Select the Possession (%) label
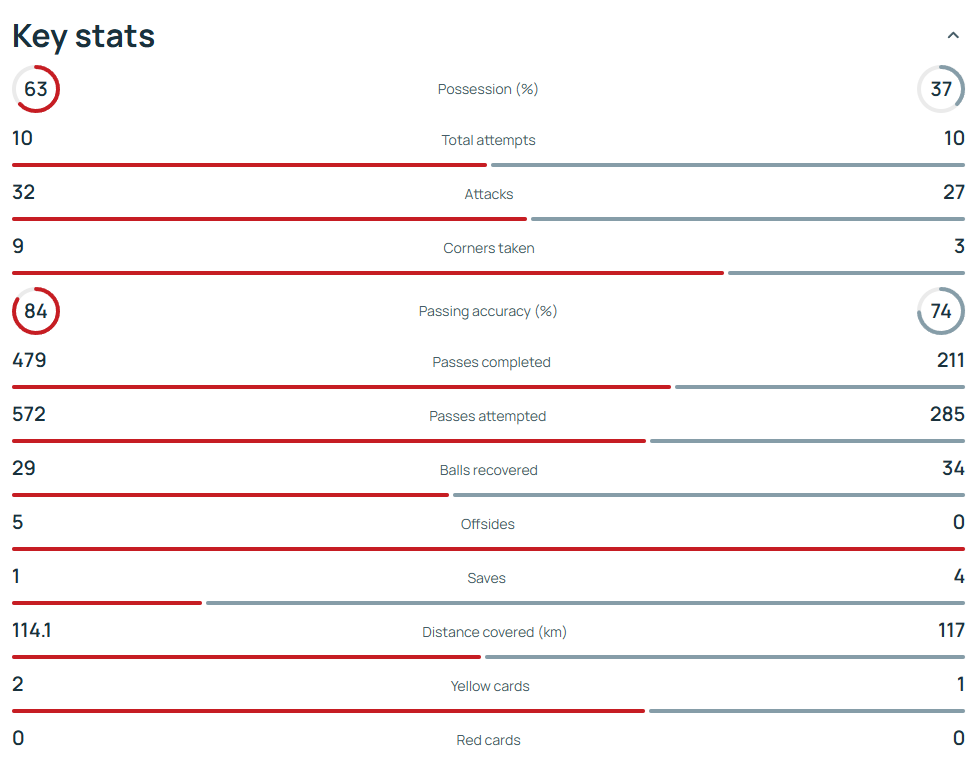Viewport: 969px width, 761px height. click(x=488, y=89)
